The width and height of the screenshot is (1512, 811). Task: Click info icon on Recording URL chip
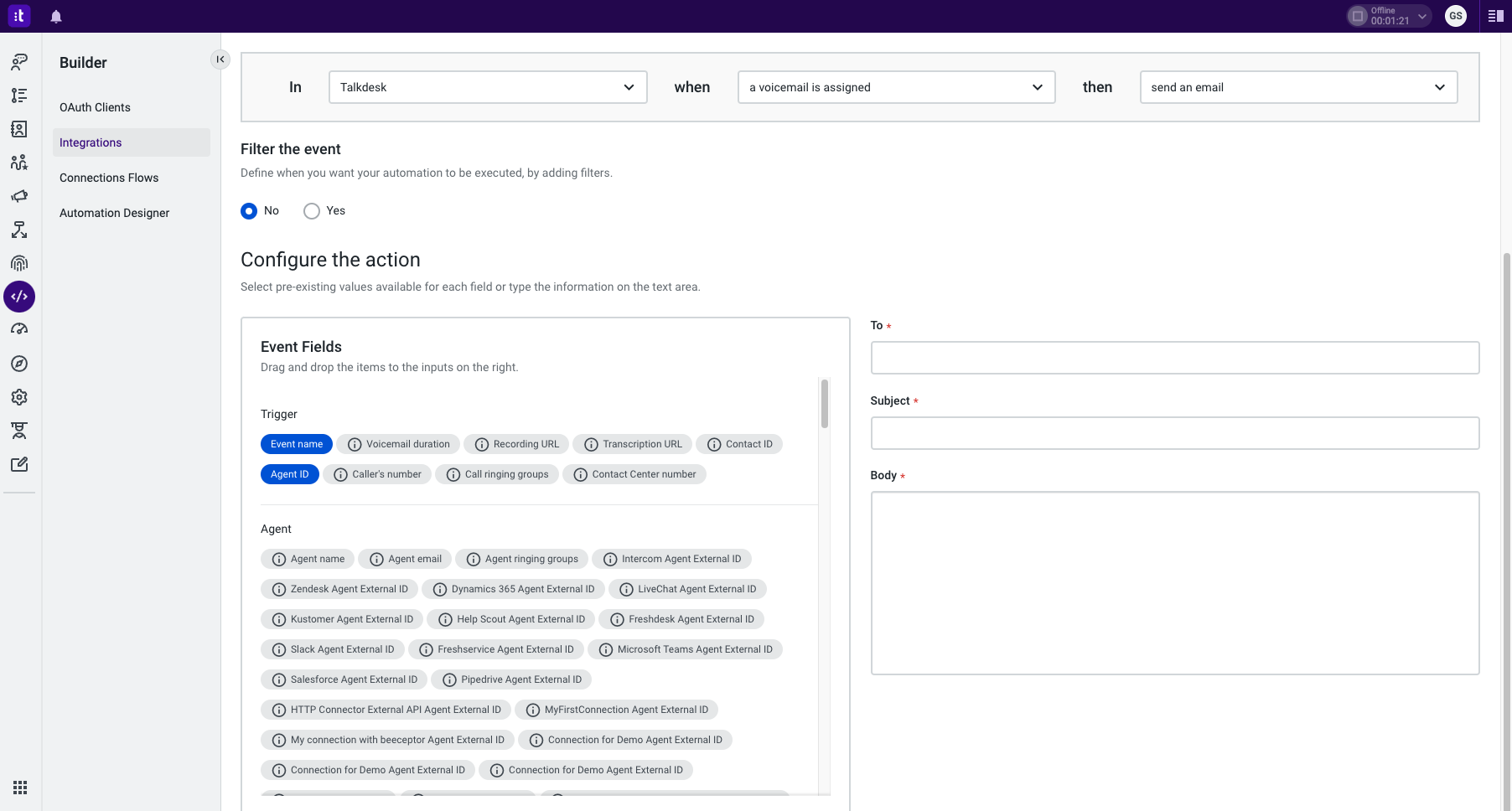pos(482,445)
